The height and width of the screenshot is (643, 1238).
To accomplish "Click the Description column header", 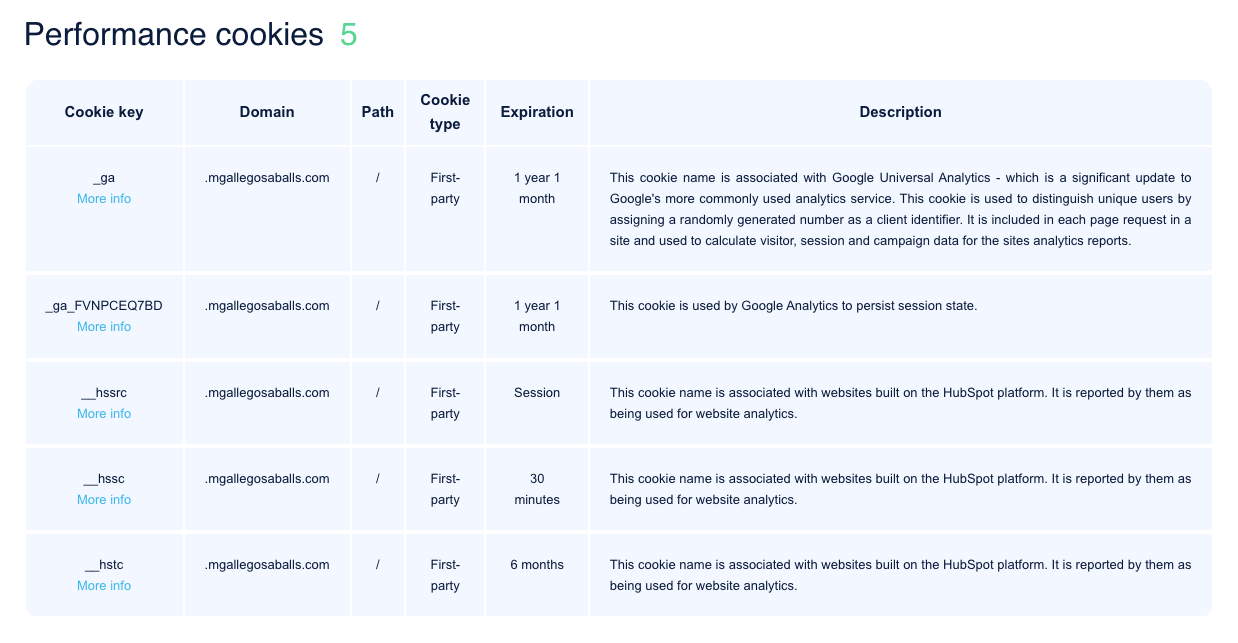I will pyautogui.click(x=900, y=112).
